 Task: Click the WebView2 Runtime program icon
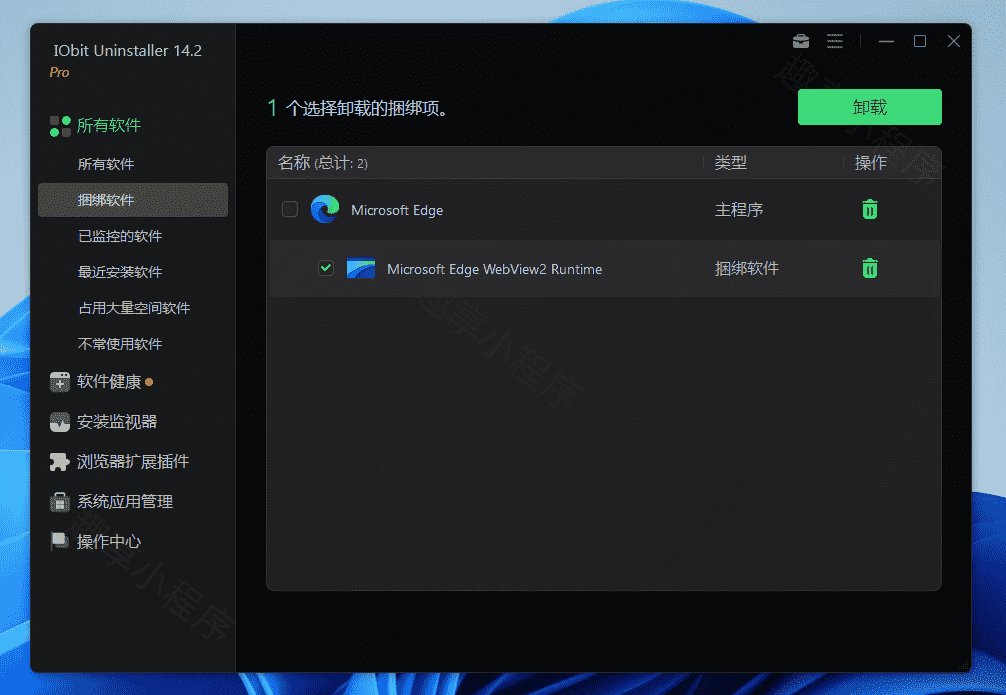[361, 268]
